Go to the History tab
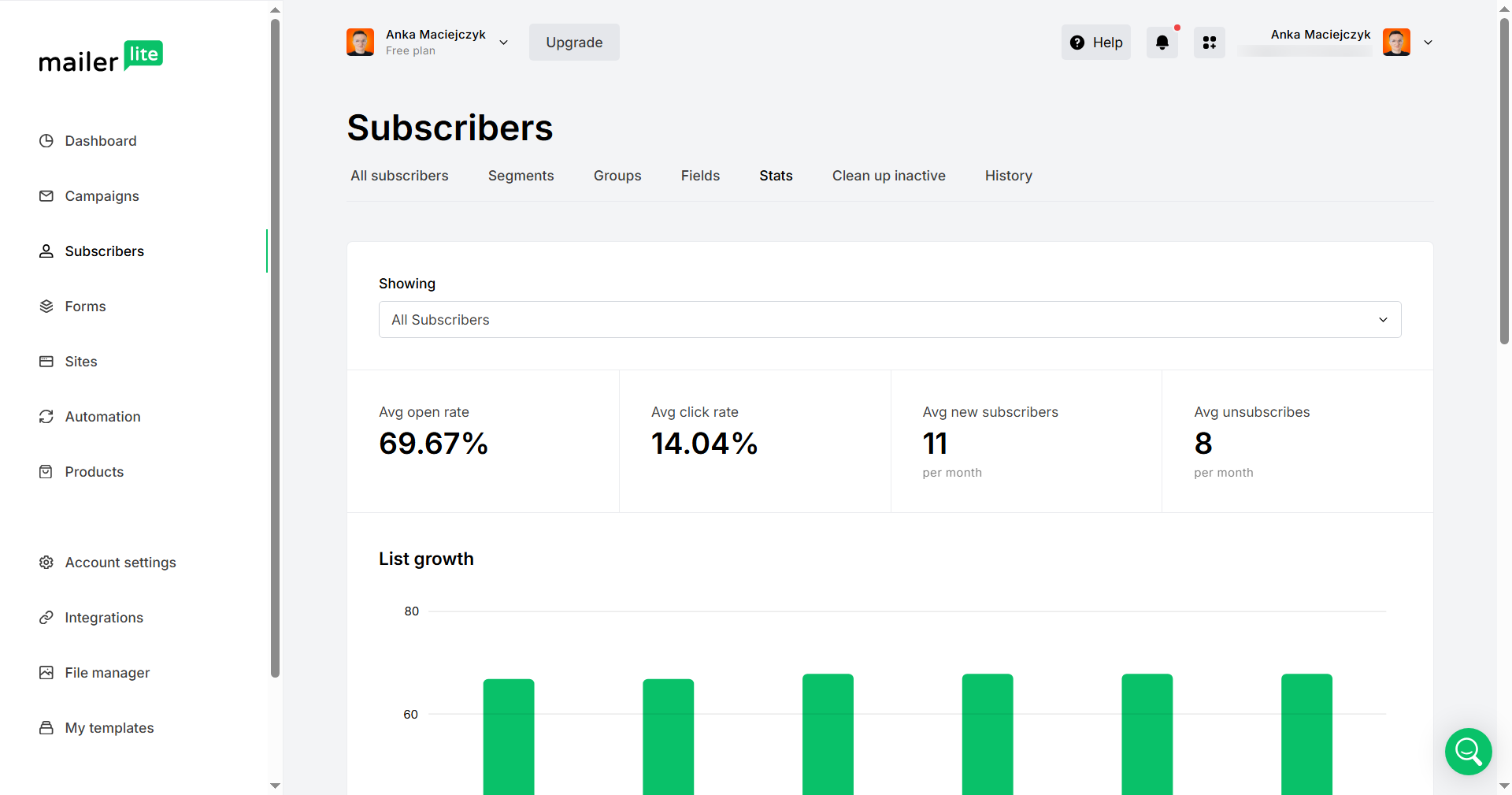Image resolution: width=1512 pixels, height=795 pixels. [x=1008, y=176]
